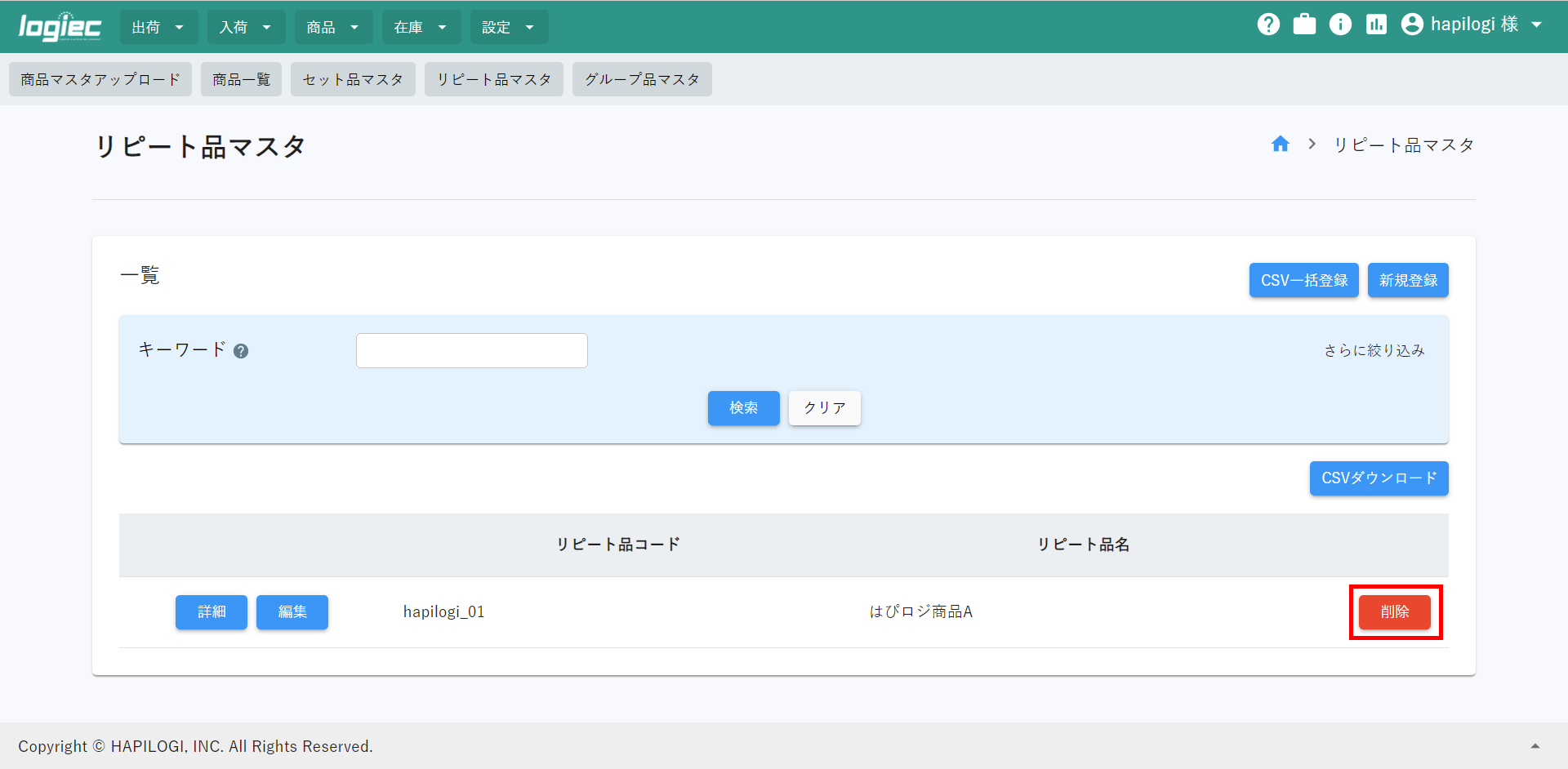Open セット品マスタ tab
Image resolution: width=1568 pixels, height=769 pixels.
(x=353, y=79)
